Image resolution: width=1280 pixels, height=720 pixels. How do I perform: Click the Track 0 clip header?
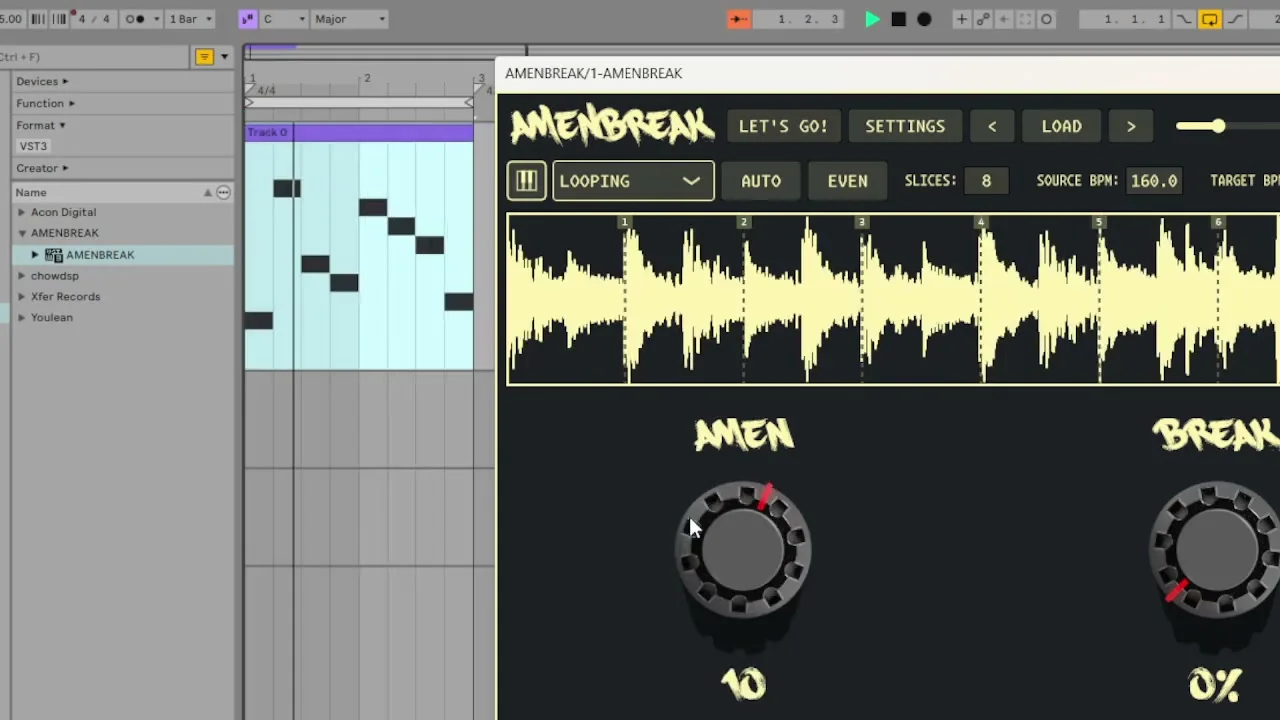coord(359,132)
